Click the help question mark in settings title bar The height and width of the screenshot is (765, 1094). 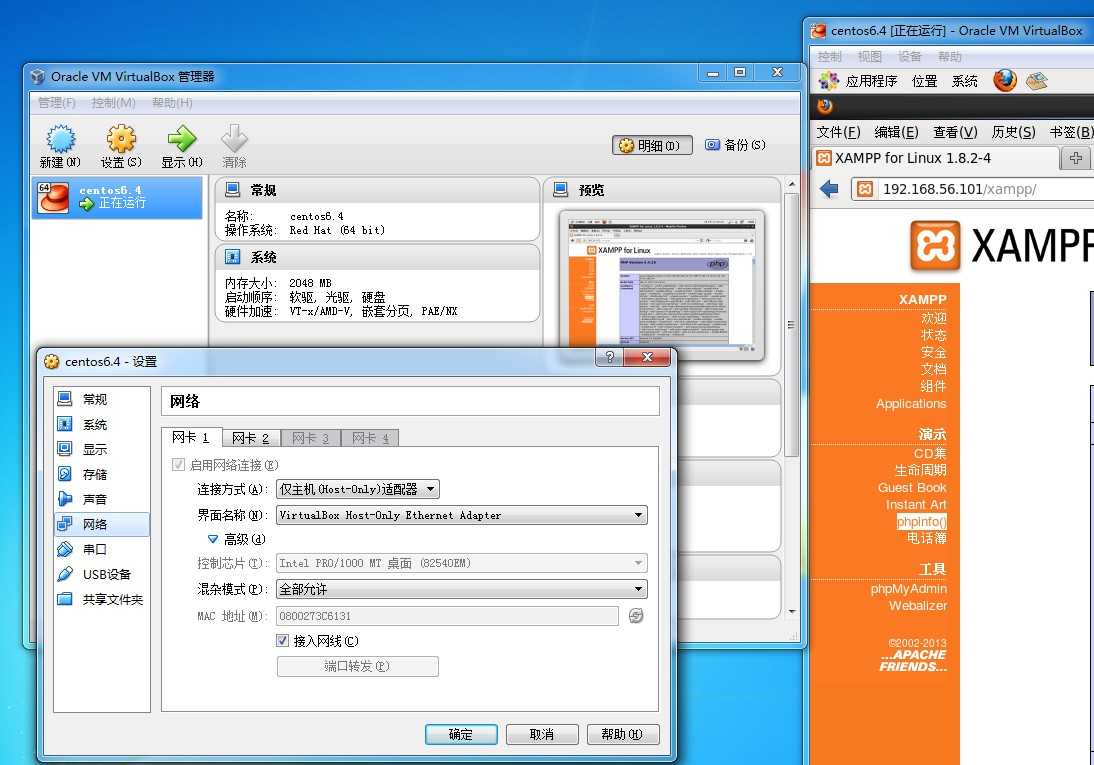tap(609, 357)
